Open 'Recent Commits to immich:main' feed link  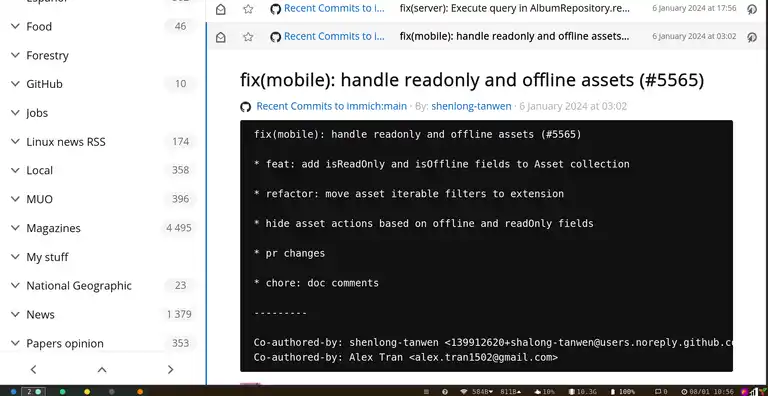tap(332, 106)
